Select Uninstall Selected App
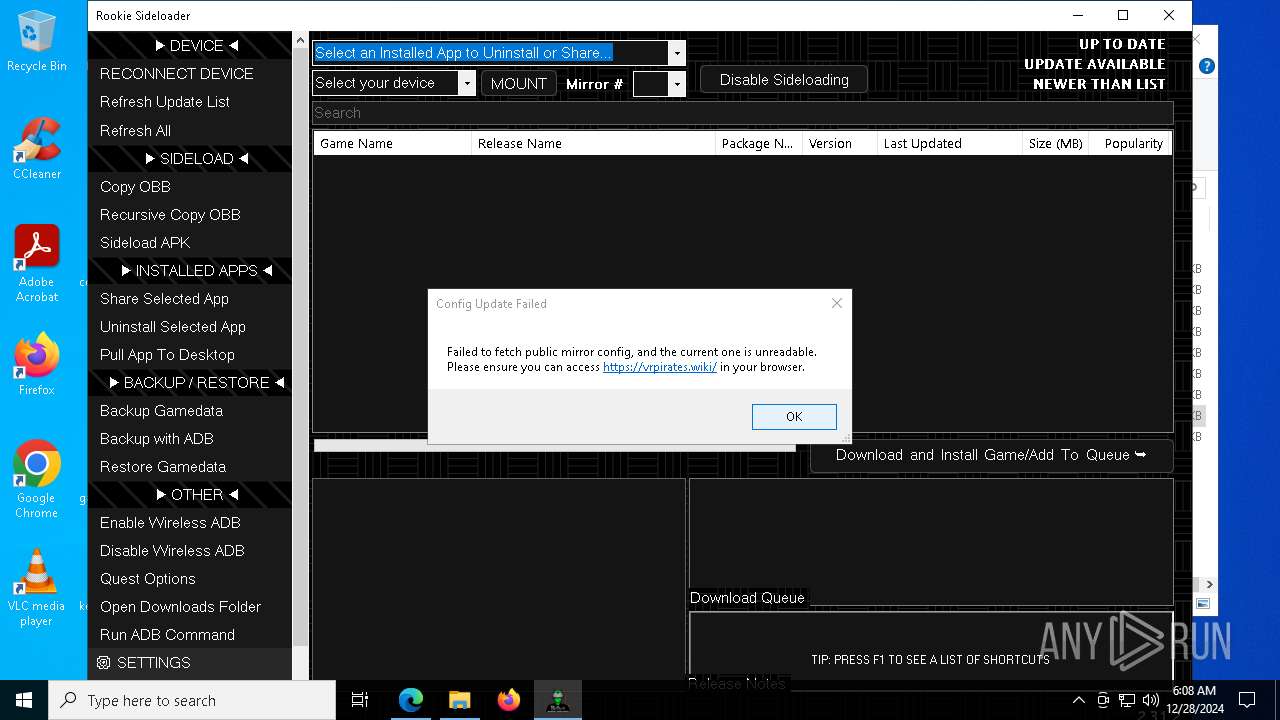This screenshot has height=720, width=1280. (190, 327)
